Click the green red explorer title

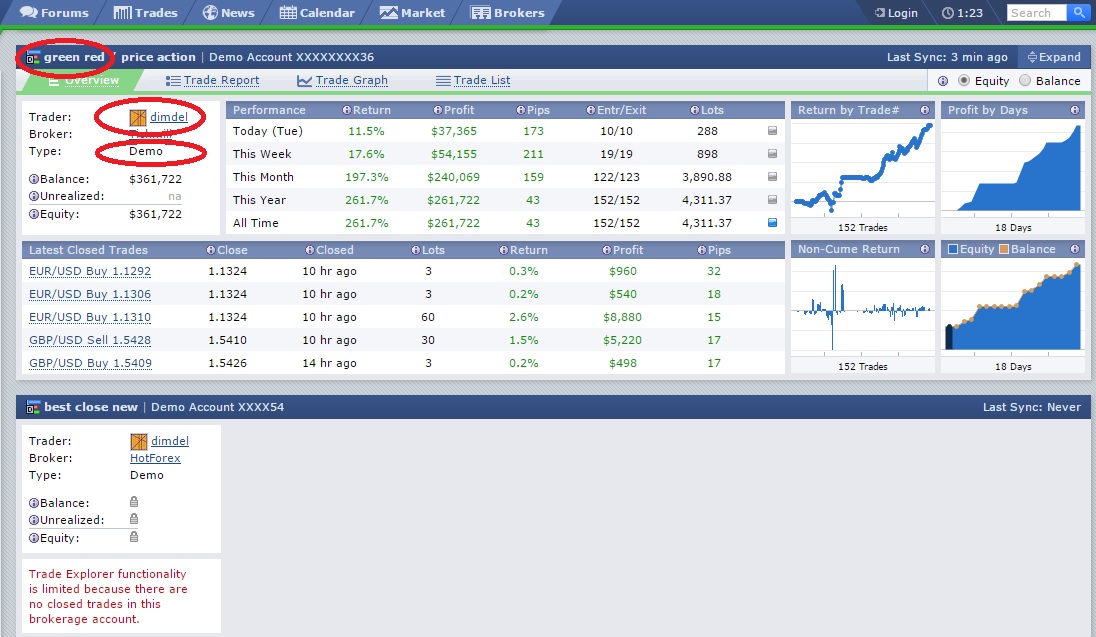point(74,57)
